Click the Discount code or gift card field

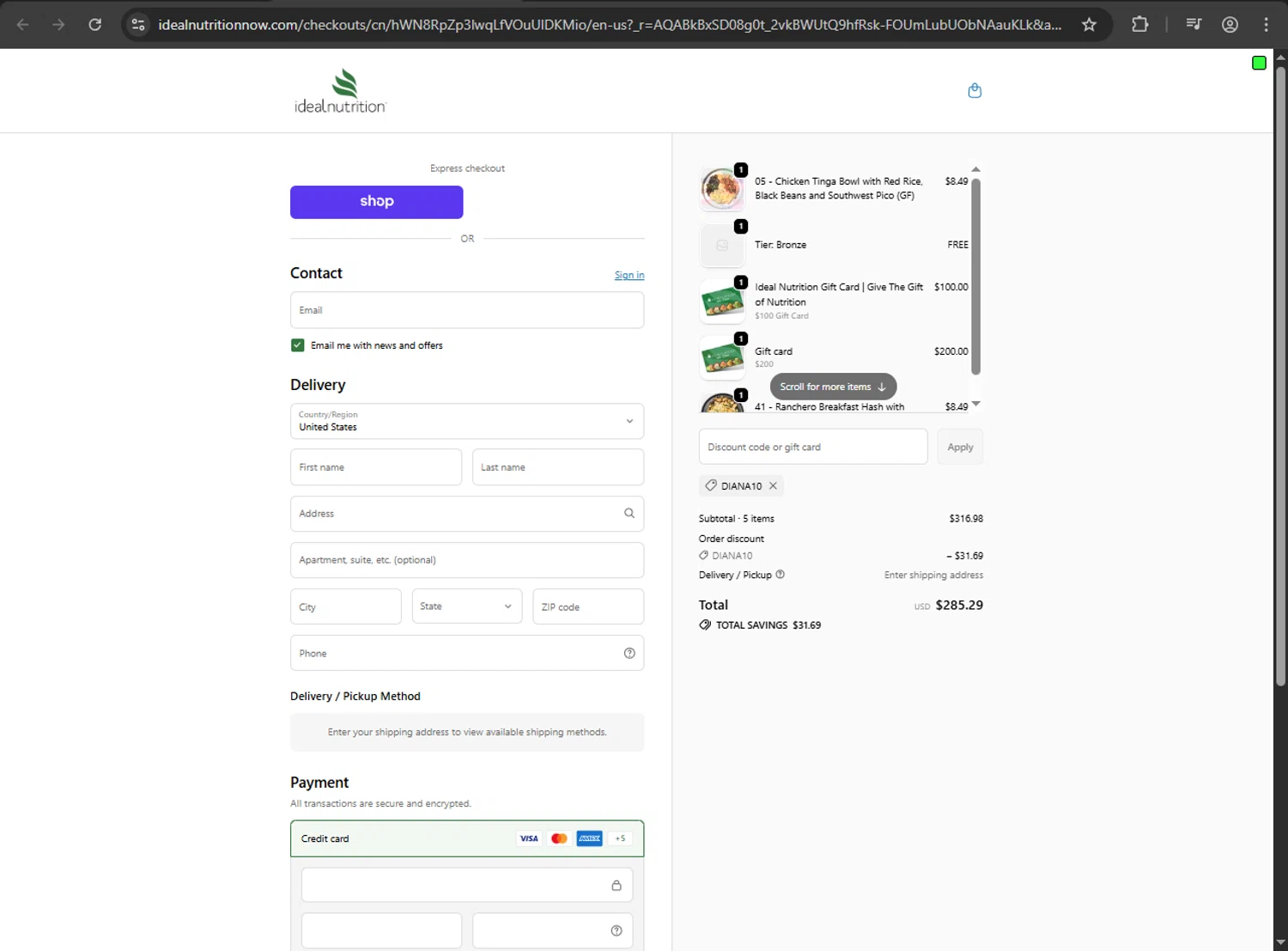[x=813, y=447]
